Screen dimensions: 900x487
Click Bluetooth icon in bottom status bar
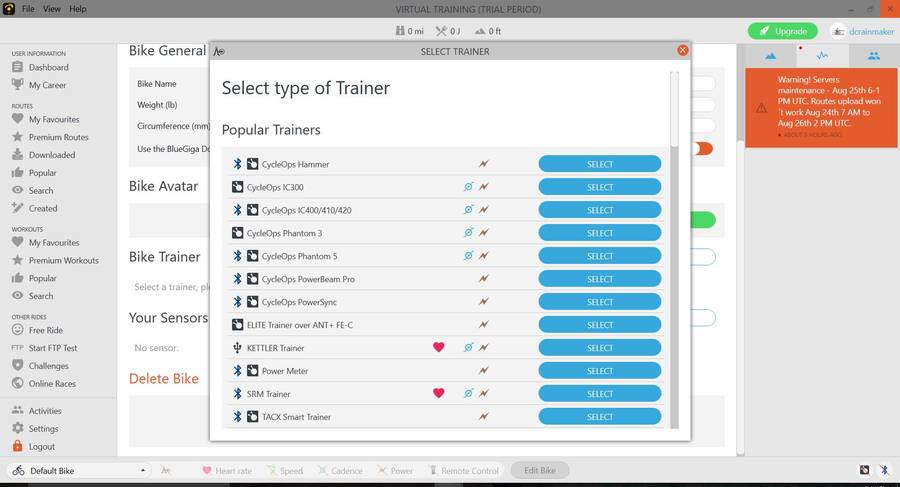click(x=885, y=470)
